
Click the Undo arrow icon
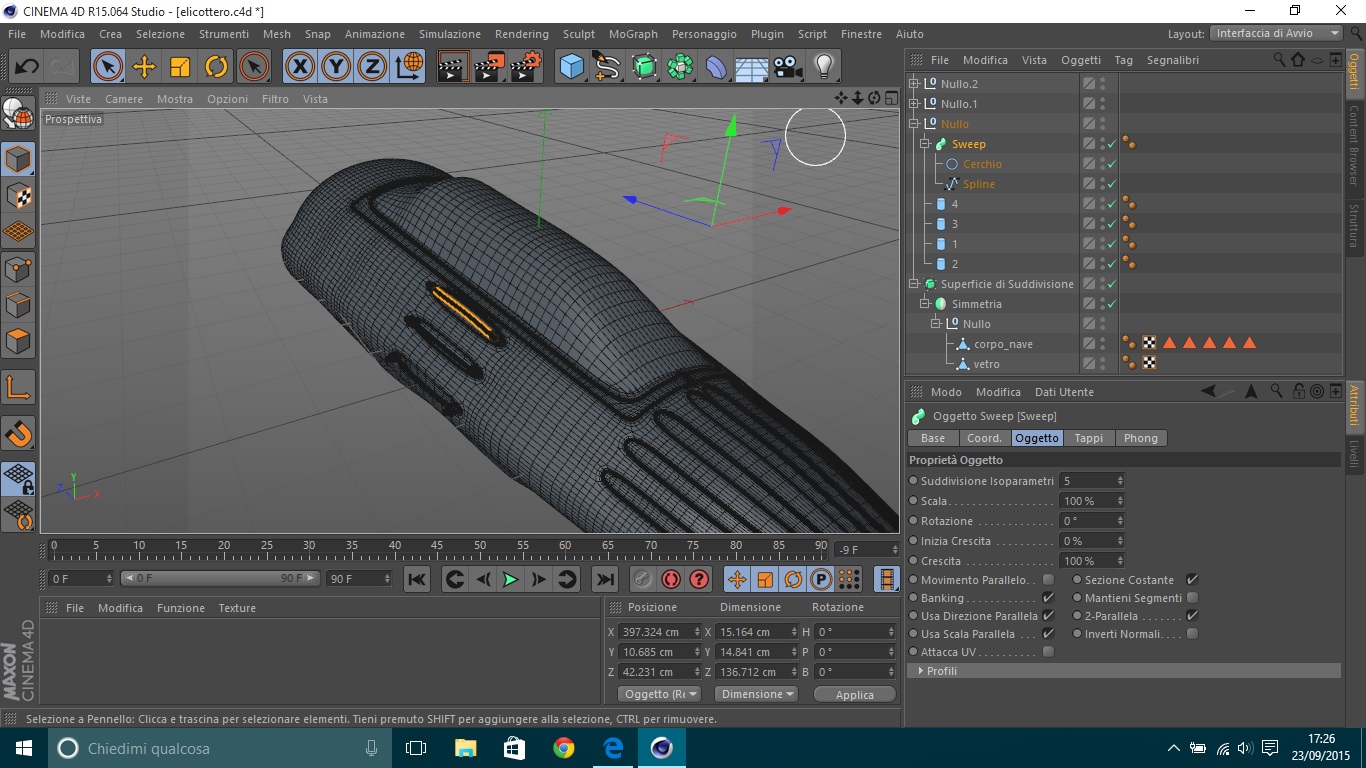27,67
